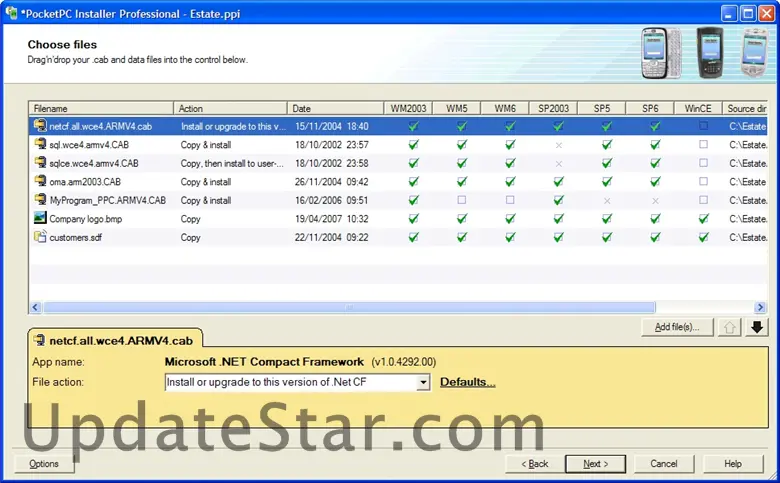Sort by the Date column header
This screenshot has width=780, height=483.
(x=335, y=108)
